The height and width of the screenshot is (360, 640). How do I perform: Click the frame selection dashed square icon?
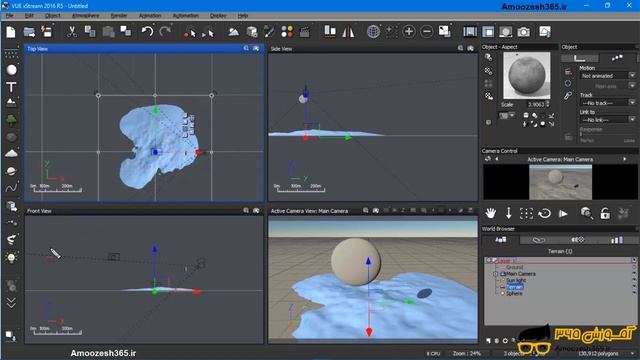(527, 213)
